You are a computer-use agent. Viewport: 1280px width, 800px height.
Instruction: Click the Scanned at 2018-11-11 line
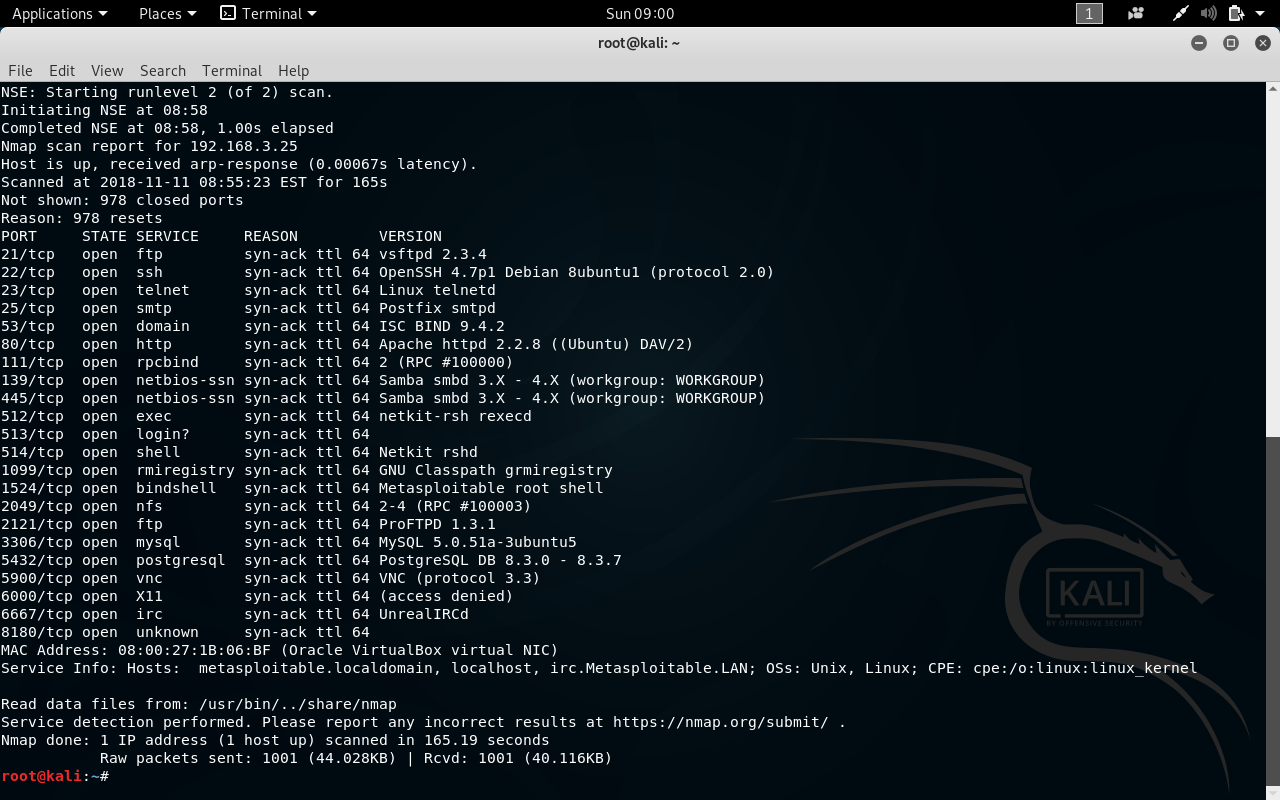pyautogui.click(x=194, y=182)
